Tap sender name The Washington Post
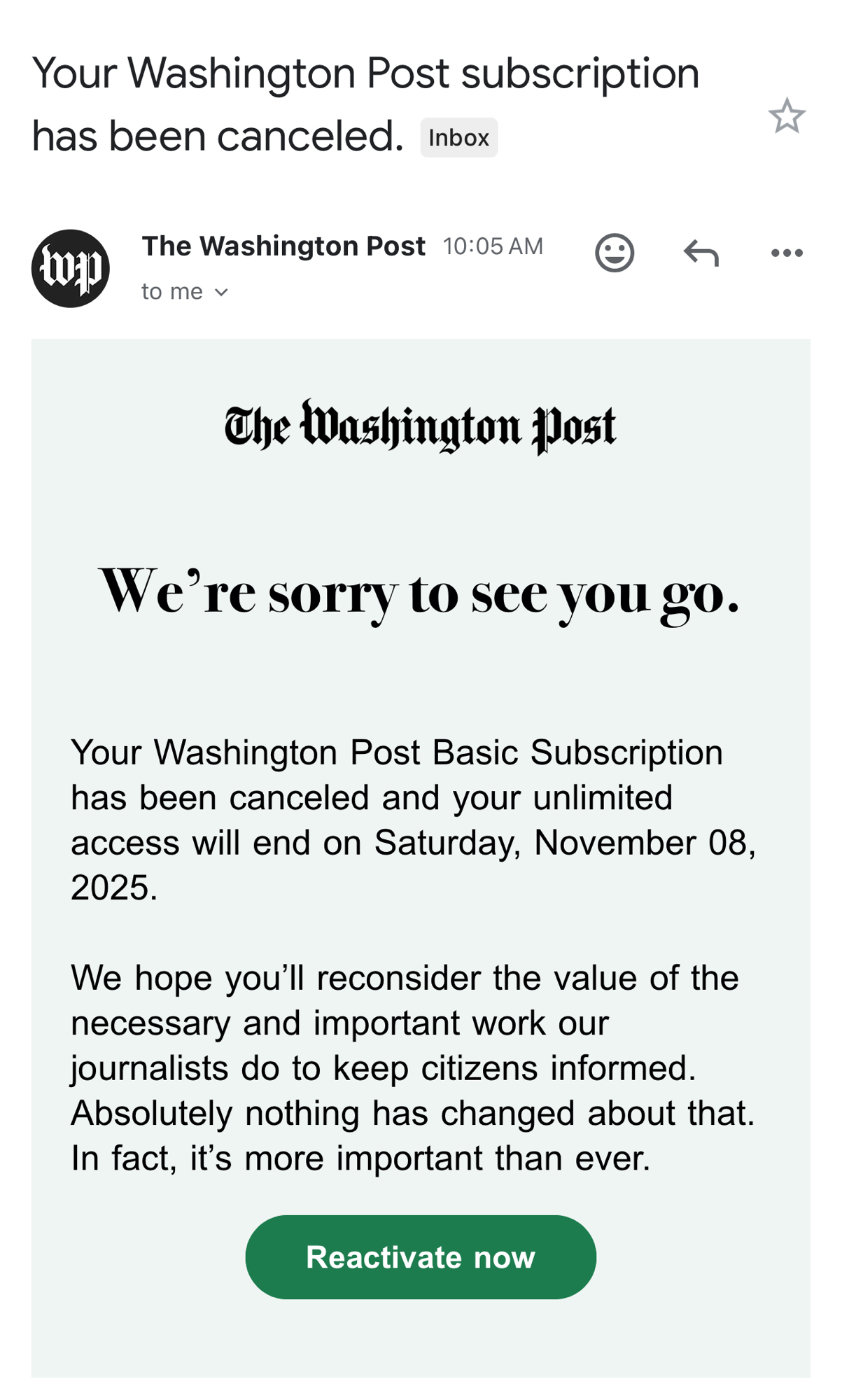This screenshot has height=1400, width=842. pos(283,246)
